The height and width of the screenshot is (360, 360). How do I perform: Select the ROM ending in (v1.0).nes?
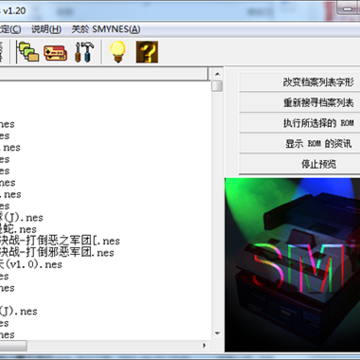31,264
